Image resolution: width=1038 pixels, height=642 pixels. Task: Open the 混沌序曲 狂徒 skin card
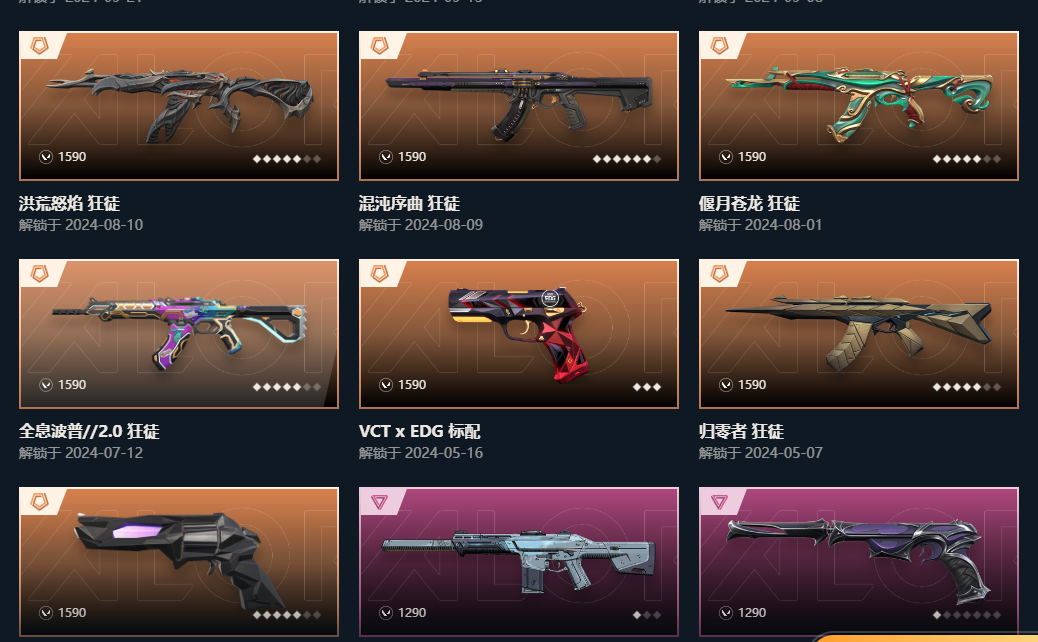[x=518, y=106]
